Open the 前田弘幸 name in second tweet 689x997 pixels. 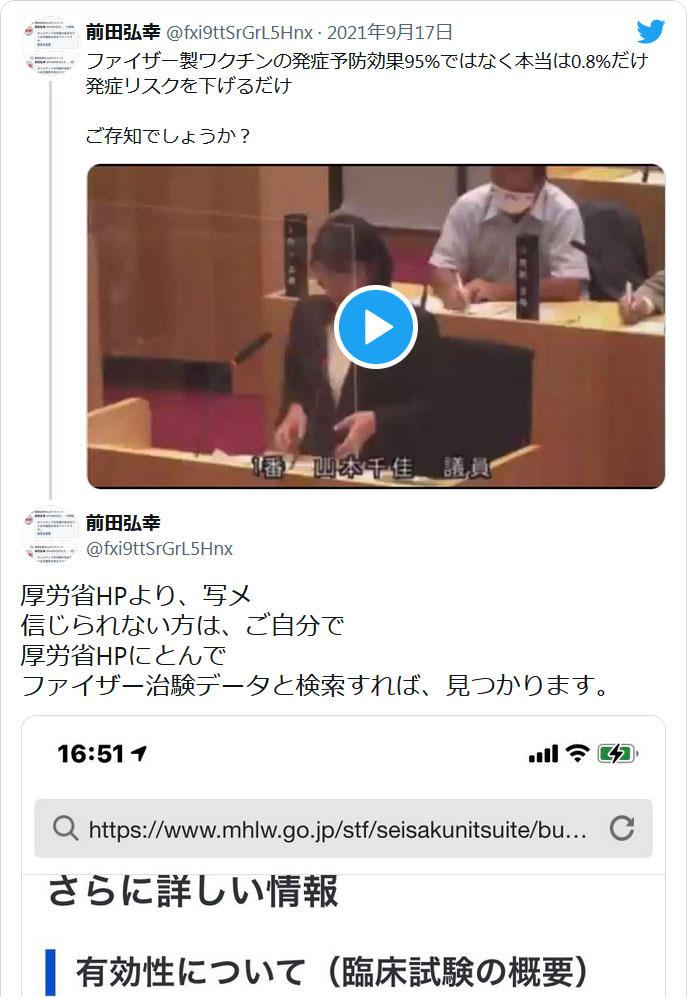point(123,523)
